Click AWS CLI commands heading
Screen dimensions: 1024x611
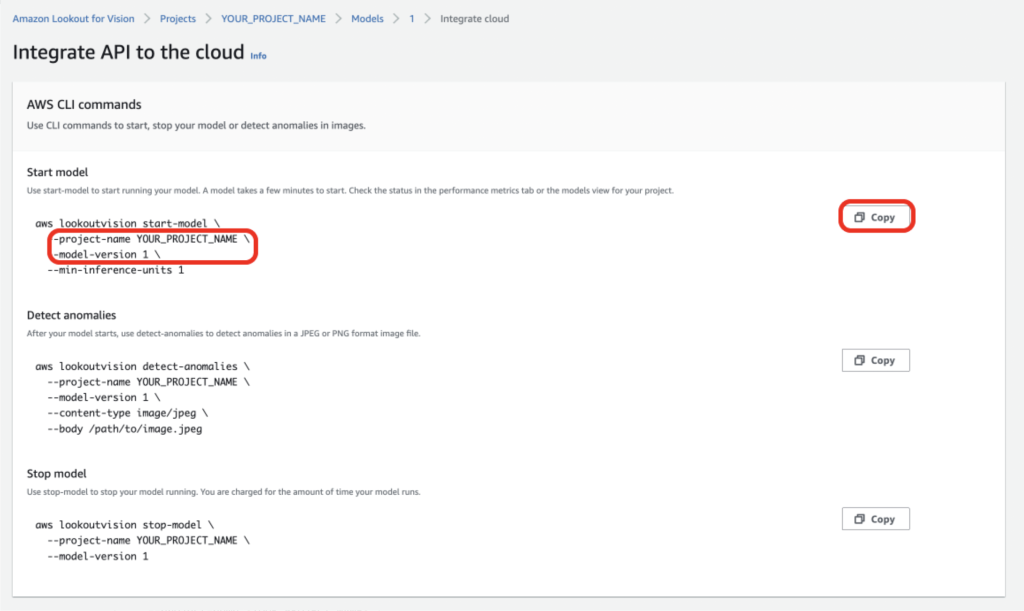(84, 104)
